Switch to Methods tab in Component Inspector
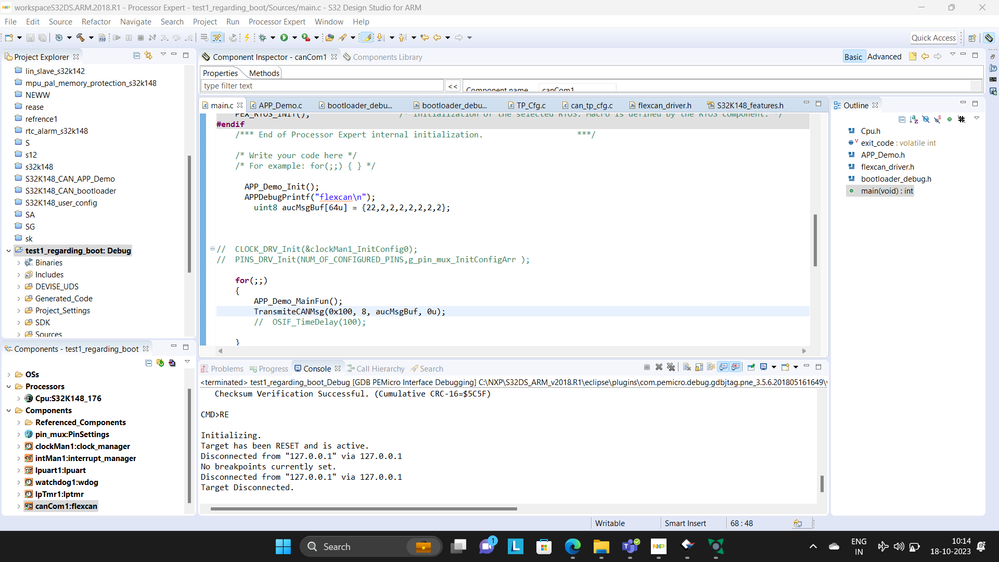 pos(264,73)
